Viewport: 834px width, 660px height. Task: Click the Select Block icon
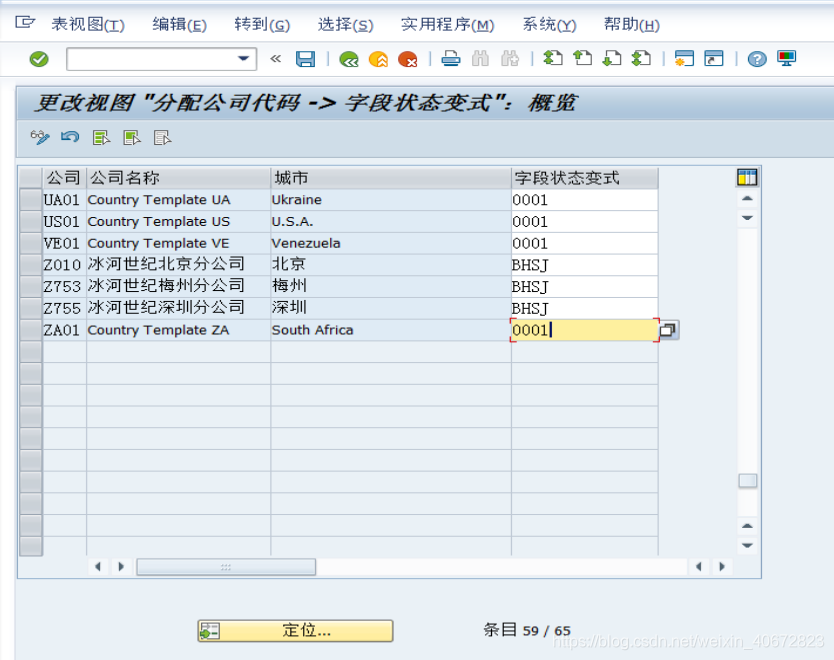tap(132, 138)
